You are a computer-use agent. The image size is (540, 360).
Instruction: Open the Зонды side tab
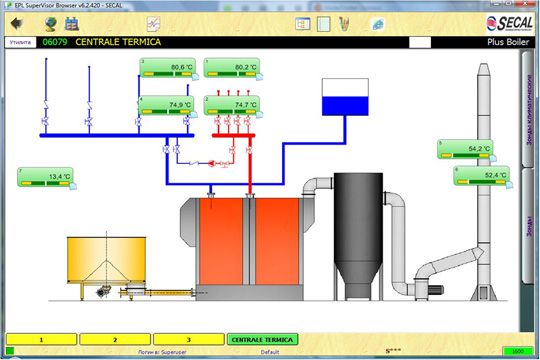pos(528,226)
